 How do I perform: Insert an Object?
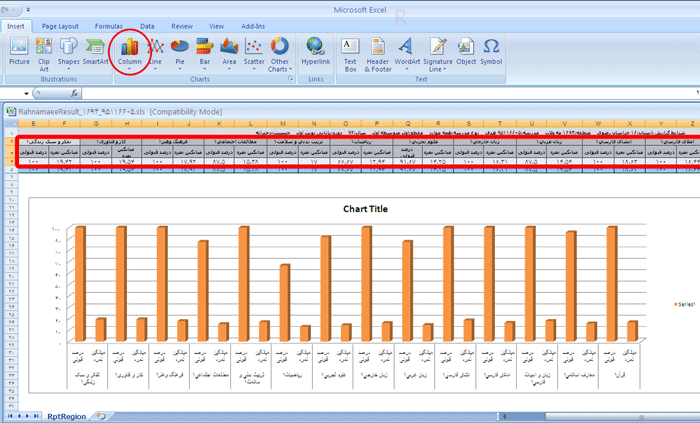coord(466,53)
